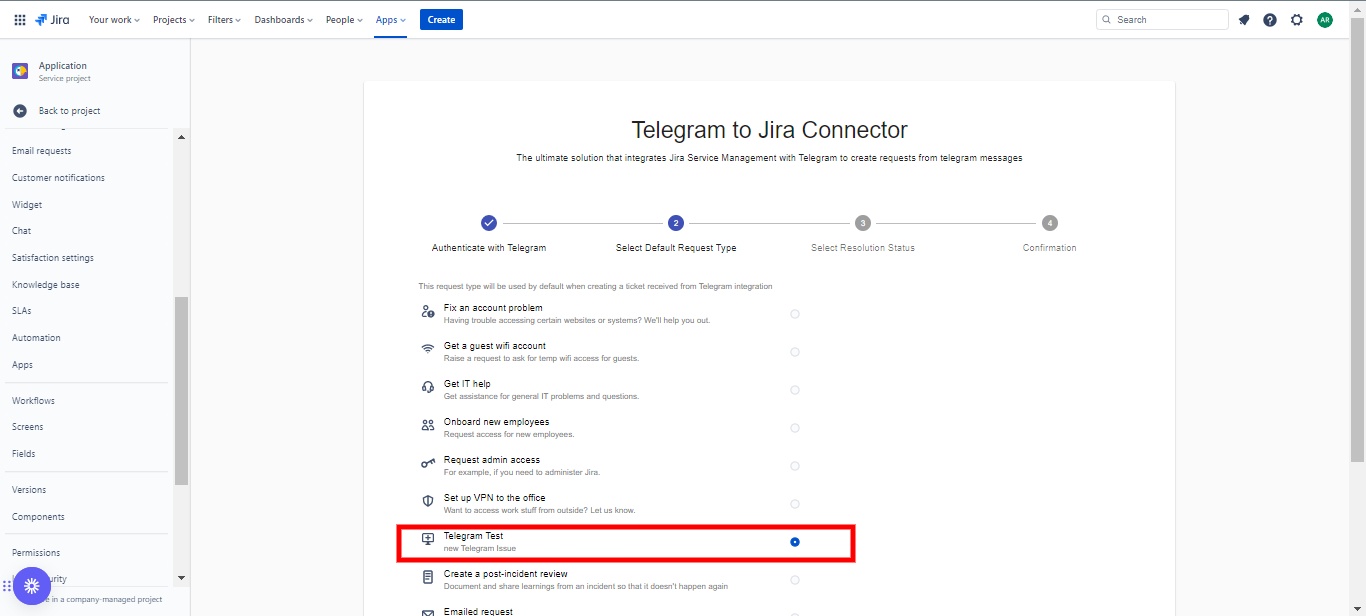This screenshot has width=1366, height=616.
Task: Open the Email requests sidebar link
Action: 41,151
